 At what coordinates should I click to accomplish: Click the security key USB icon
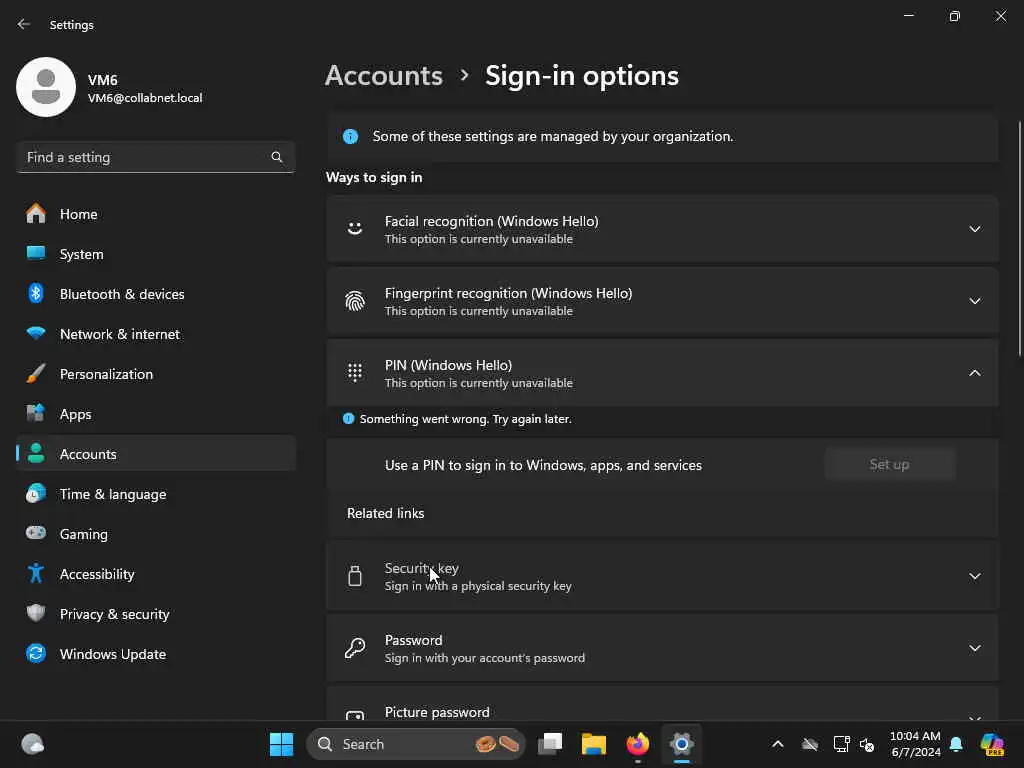(355, 576)
